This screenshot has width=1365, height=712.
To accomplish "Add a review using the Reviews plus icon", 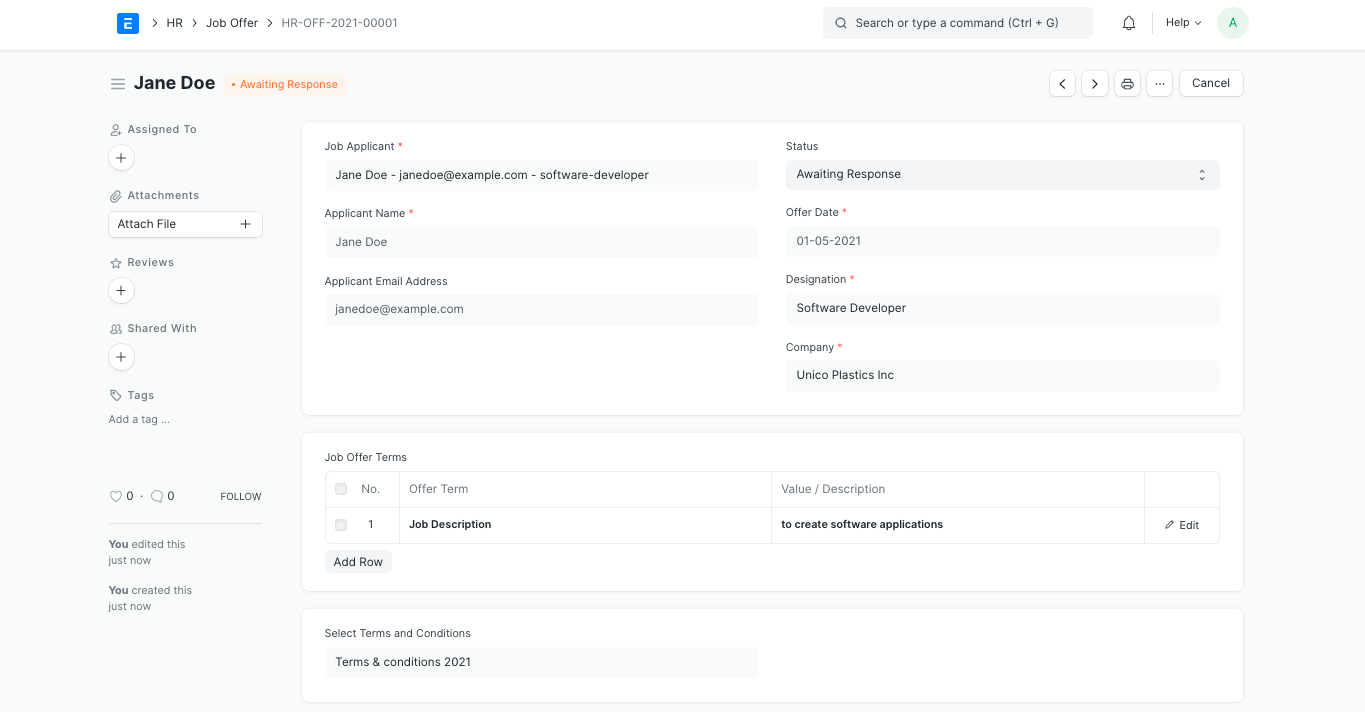I will click(121, 290).
